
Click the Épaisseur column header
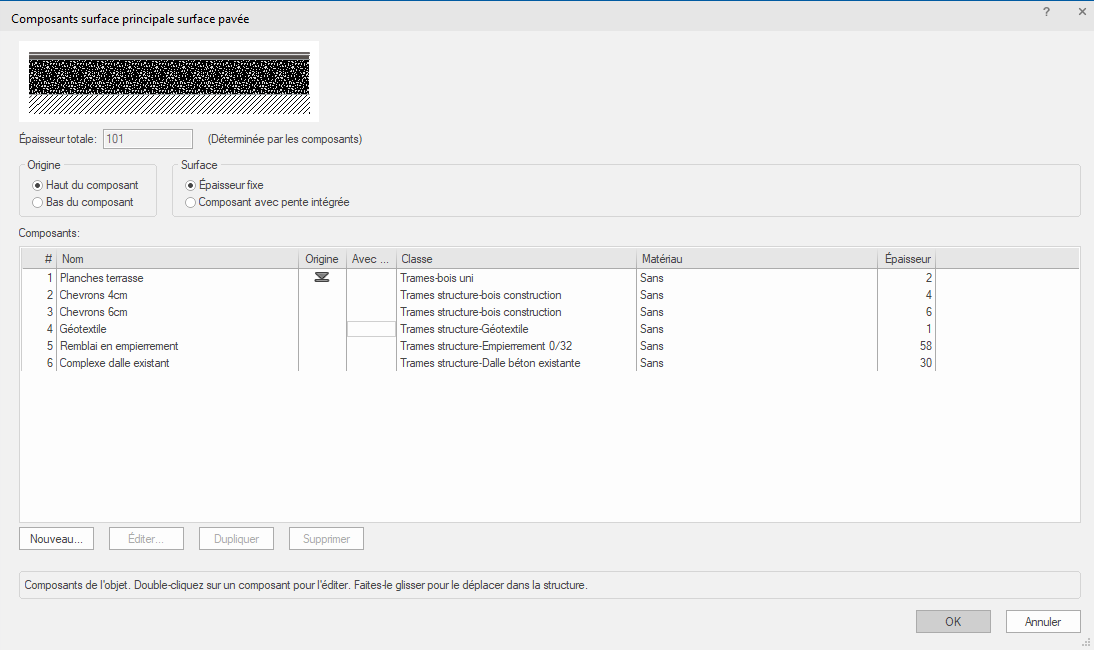click(906, 259)
